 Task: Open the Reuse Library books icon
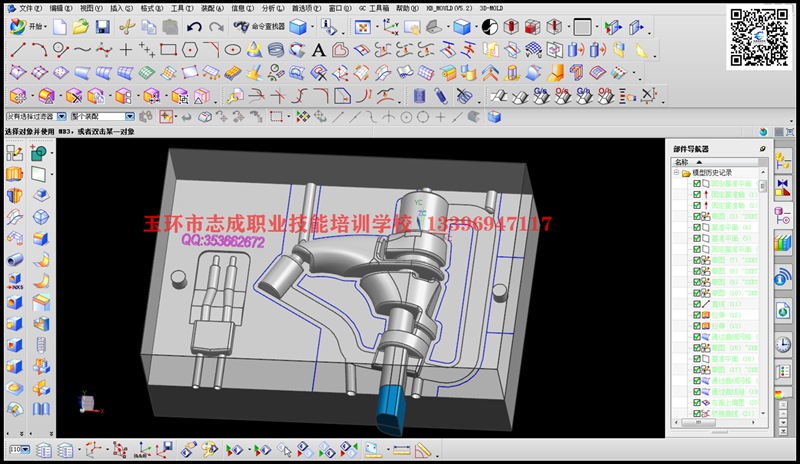pos(783,242)
